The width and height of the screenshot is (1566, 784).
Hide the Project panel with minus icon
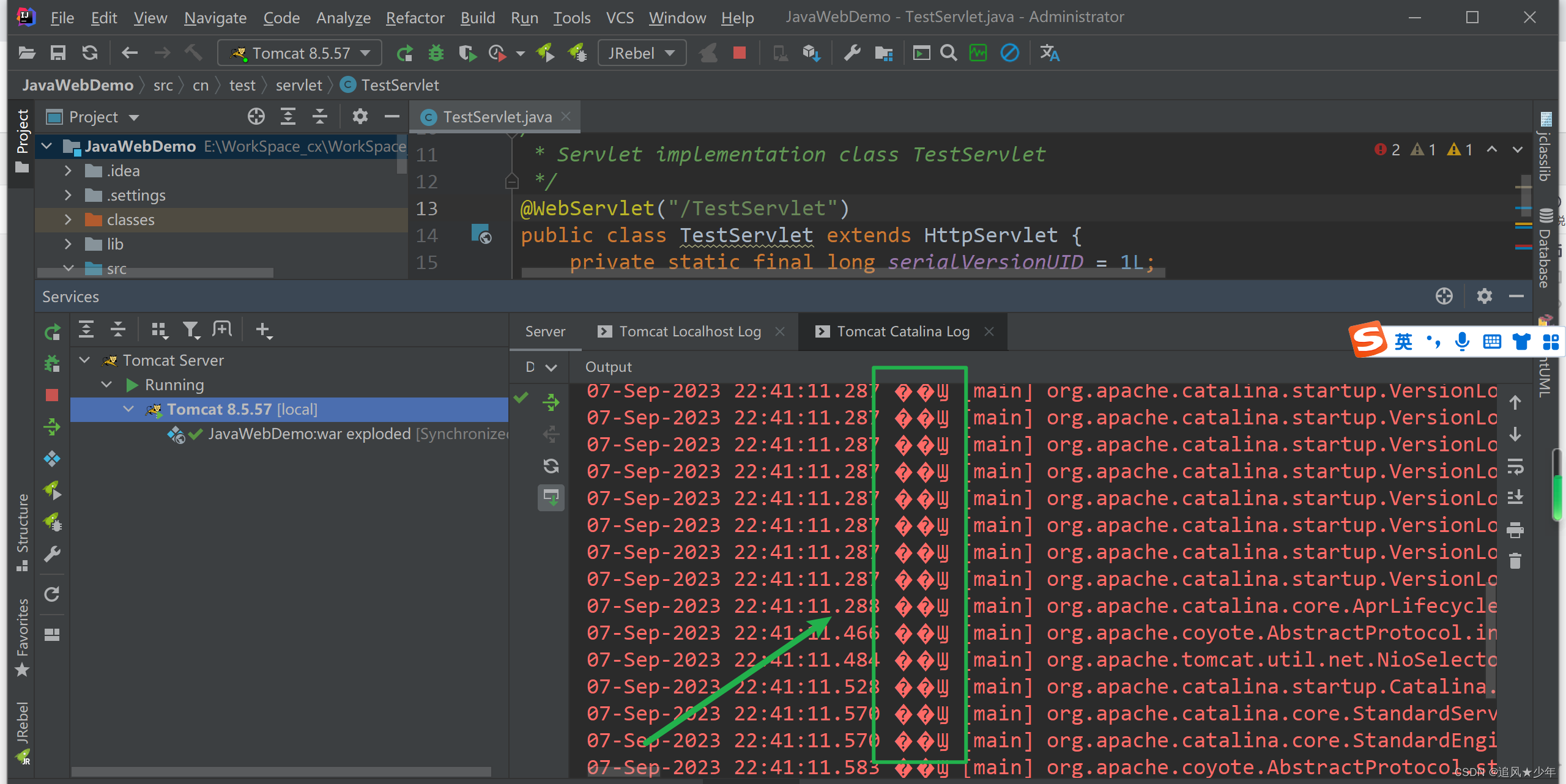coord(392,116)
